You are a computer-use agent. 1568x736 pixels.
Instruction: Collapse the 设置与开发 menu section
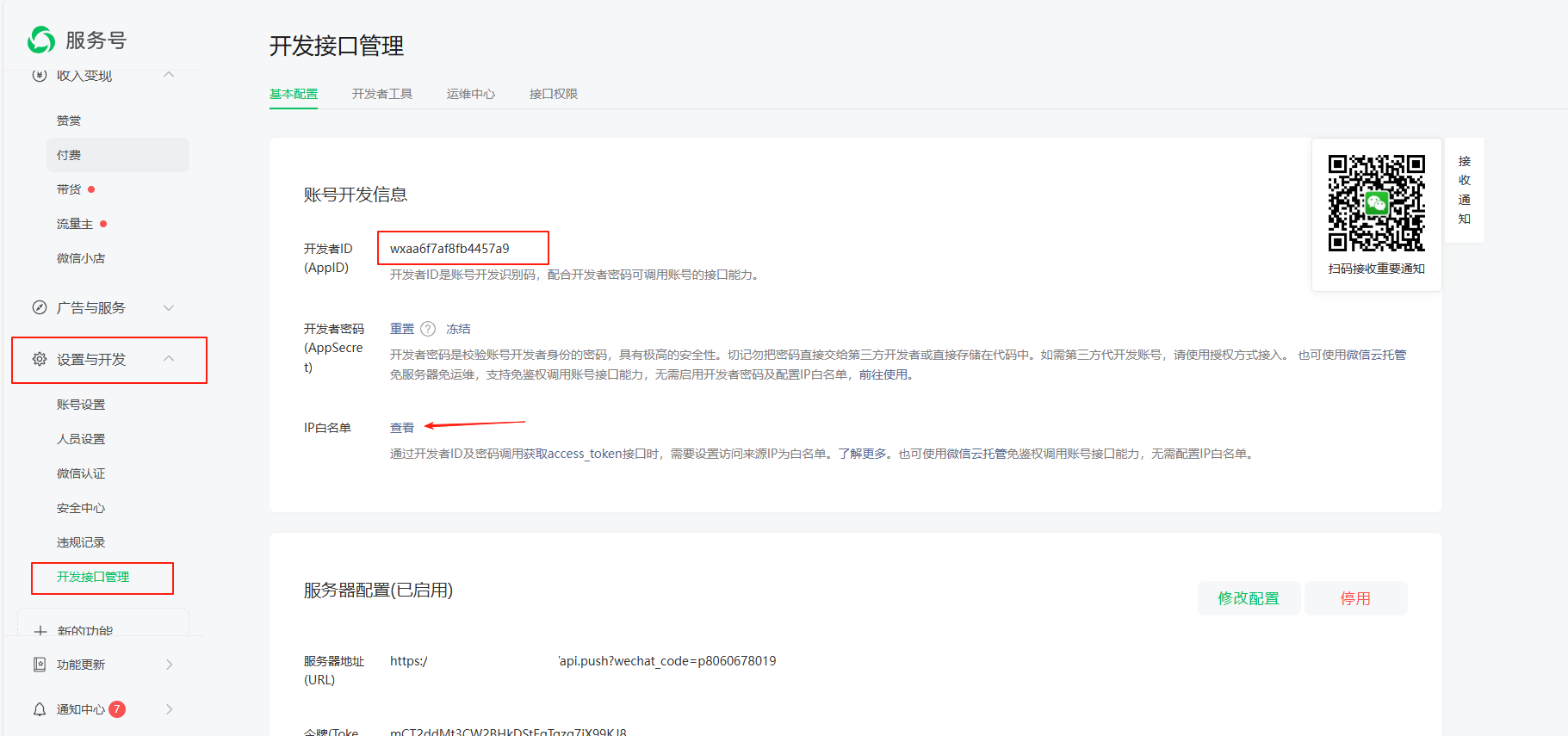coord(169,359)
